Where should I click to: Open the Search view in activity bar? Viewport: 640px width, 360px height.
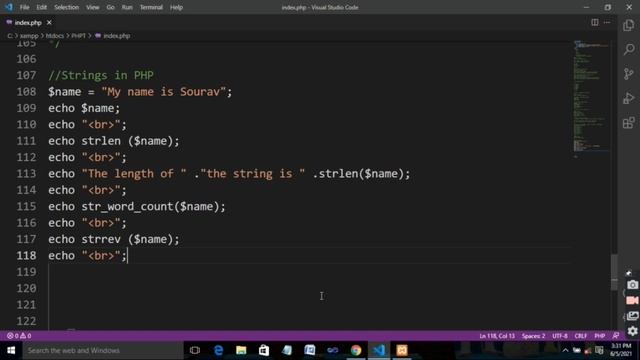pos(629,49)
